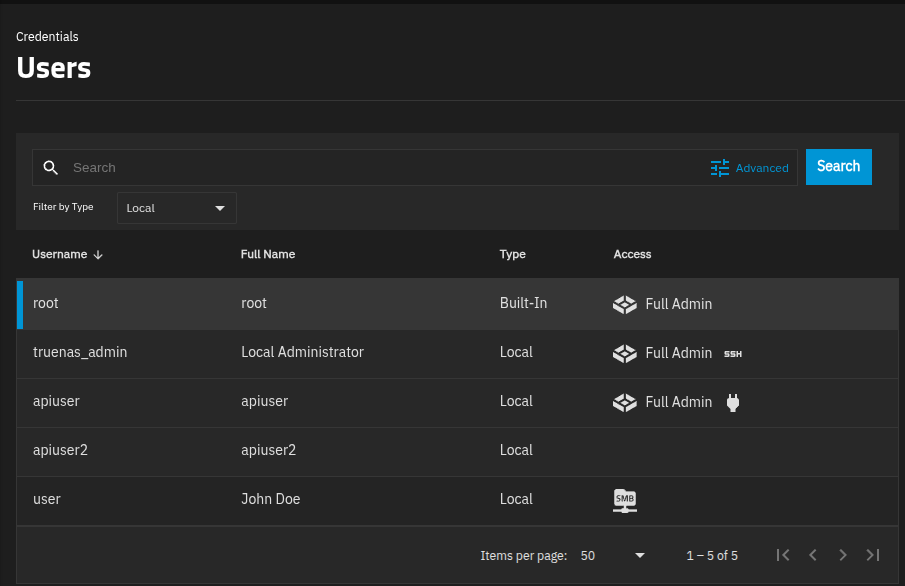Open the Filter by Type dropdown
Viewport: 905px width, 586px height.
[177, 208]
